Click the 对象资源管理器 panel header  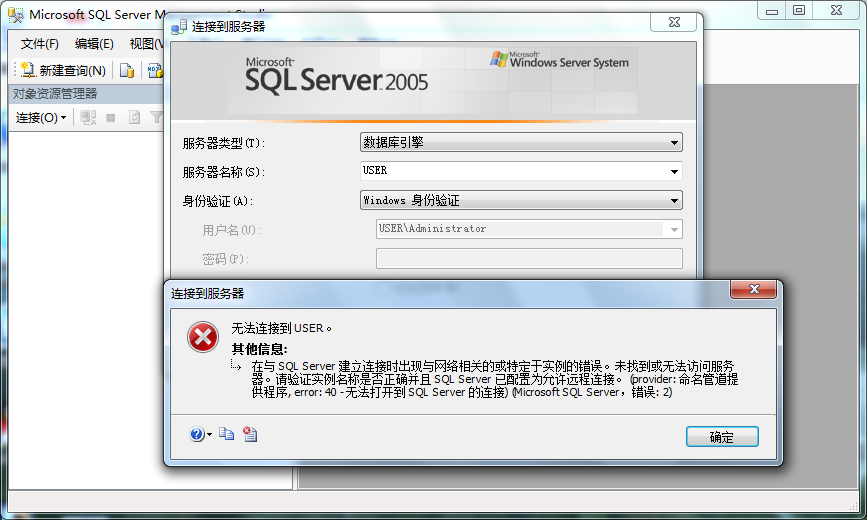pos(86,93)
